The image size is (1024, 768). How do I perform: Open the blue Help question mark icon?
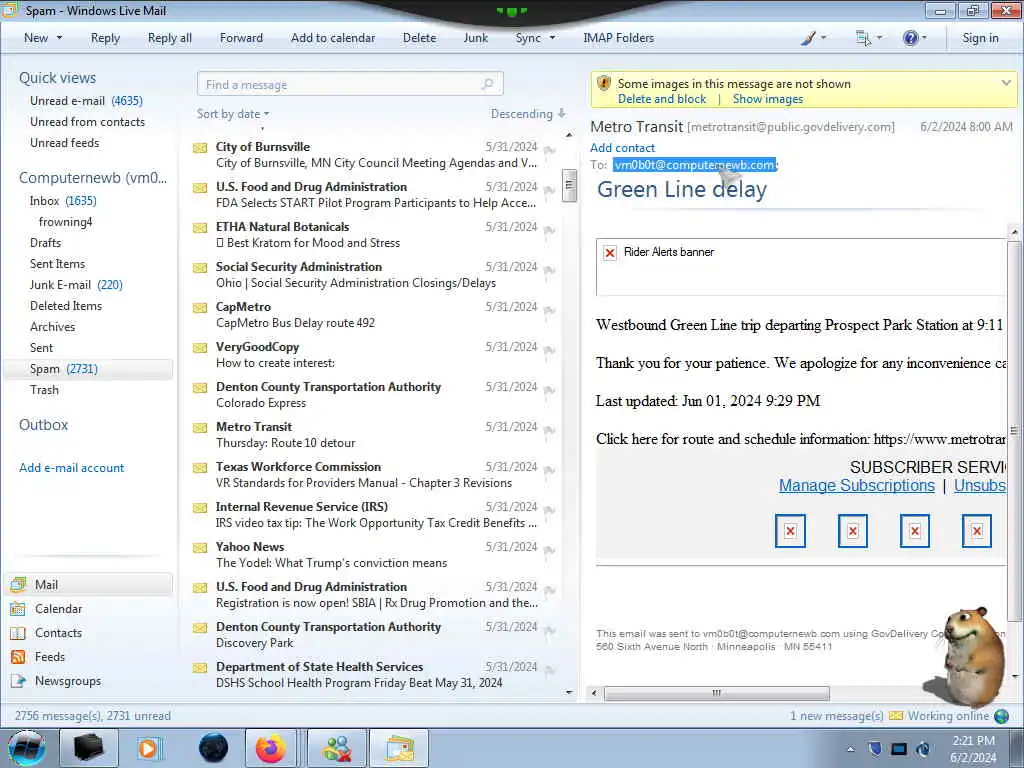(x=910, y=38)
